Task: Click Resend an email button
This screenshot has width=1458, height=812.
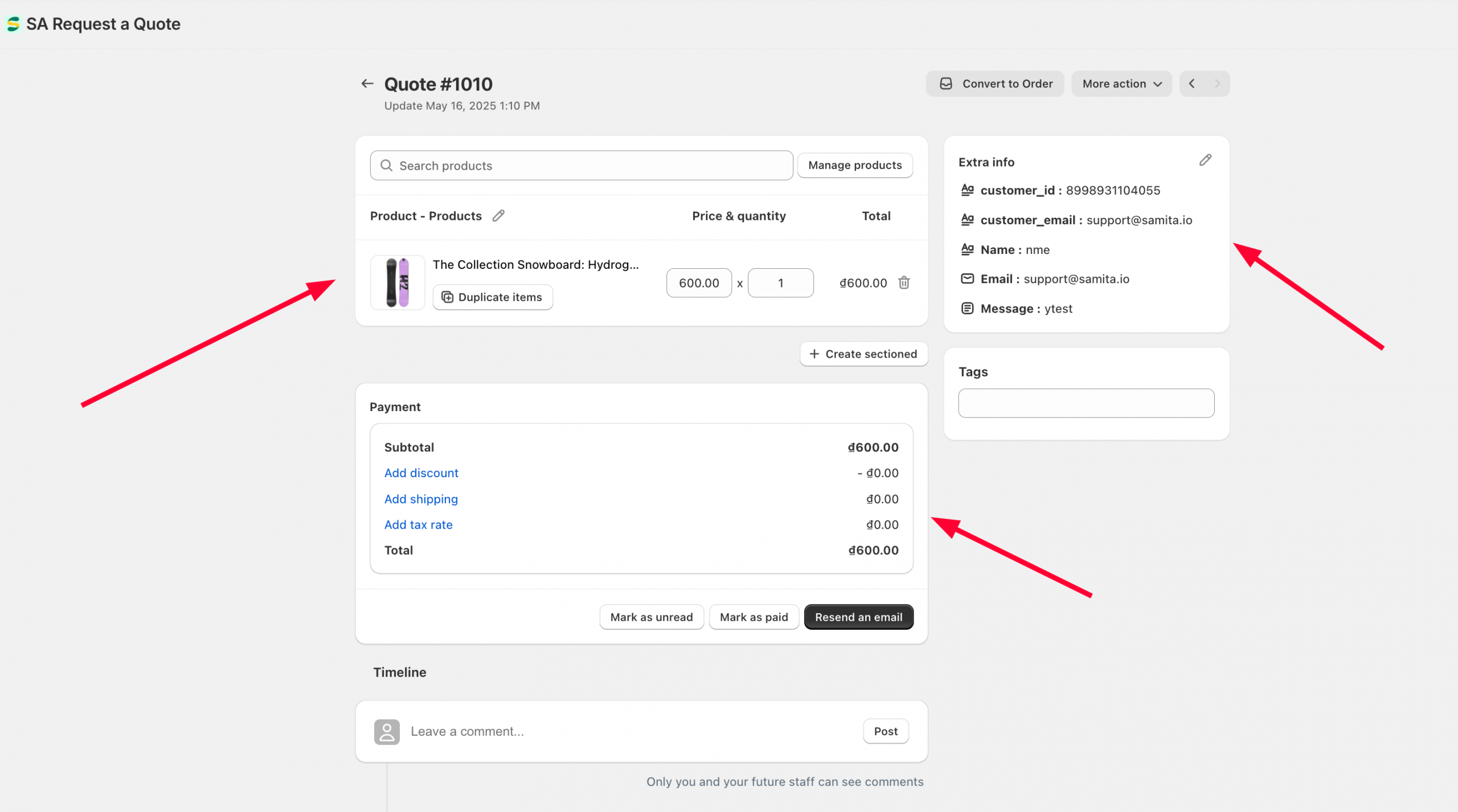Action: pos(858,617)
